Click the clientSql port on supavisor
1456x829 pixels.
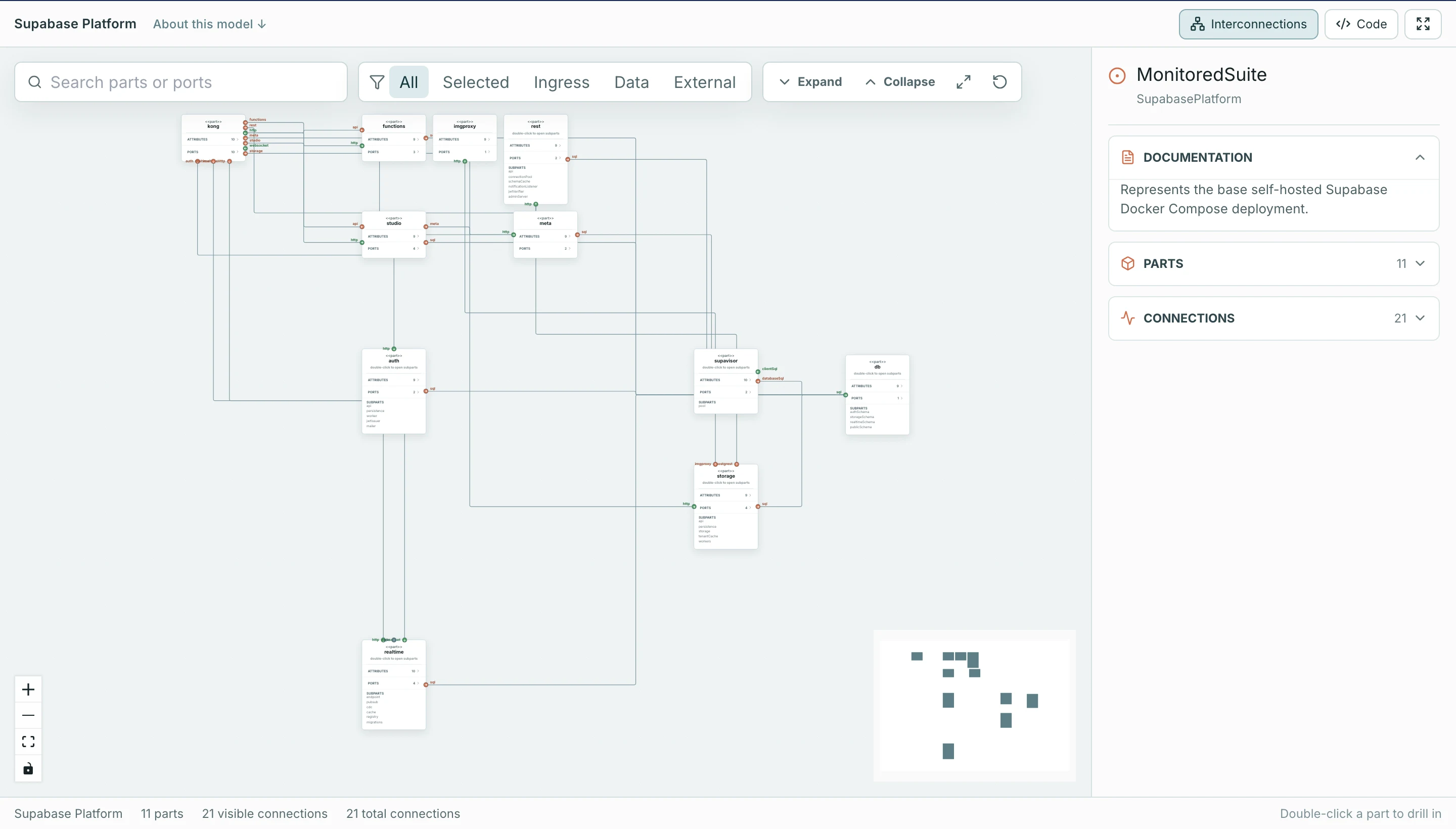(758, 372)
